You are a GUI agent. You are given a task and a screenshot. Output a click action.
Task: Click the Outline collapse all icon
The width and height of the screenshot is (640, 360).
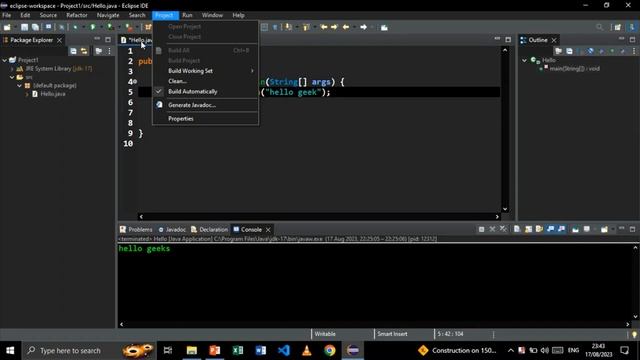(569, 51)
